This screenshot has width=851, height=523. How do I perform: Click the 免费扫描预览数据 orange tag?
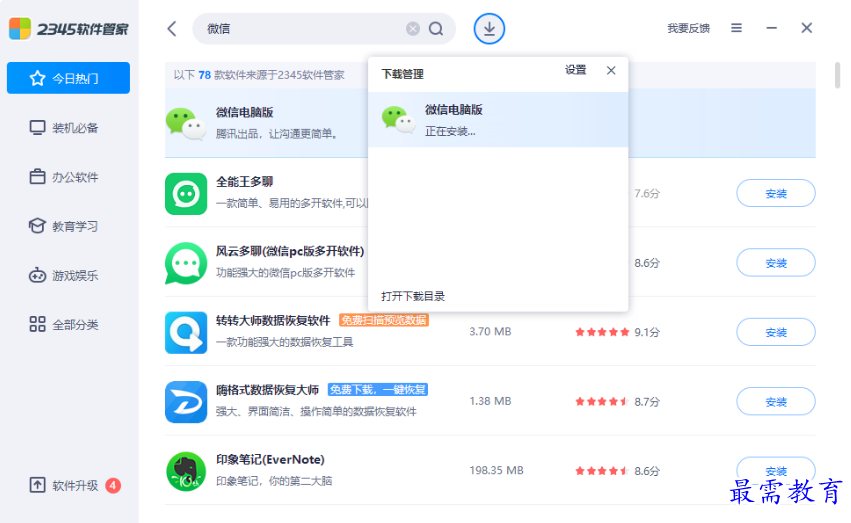(384, 320)
